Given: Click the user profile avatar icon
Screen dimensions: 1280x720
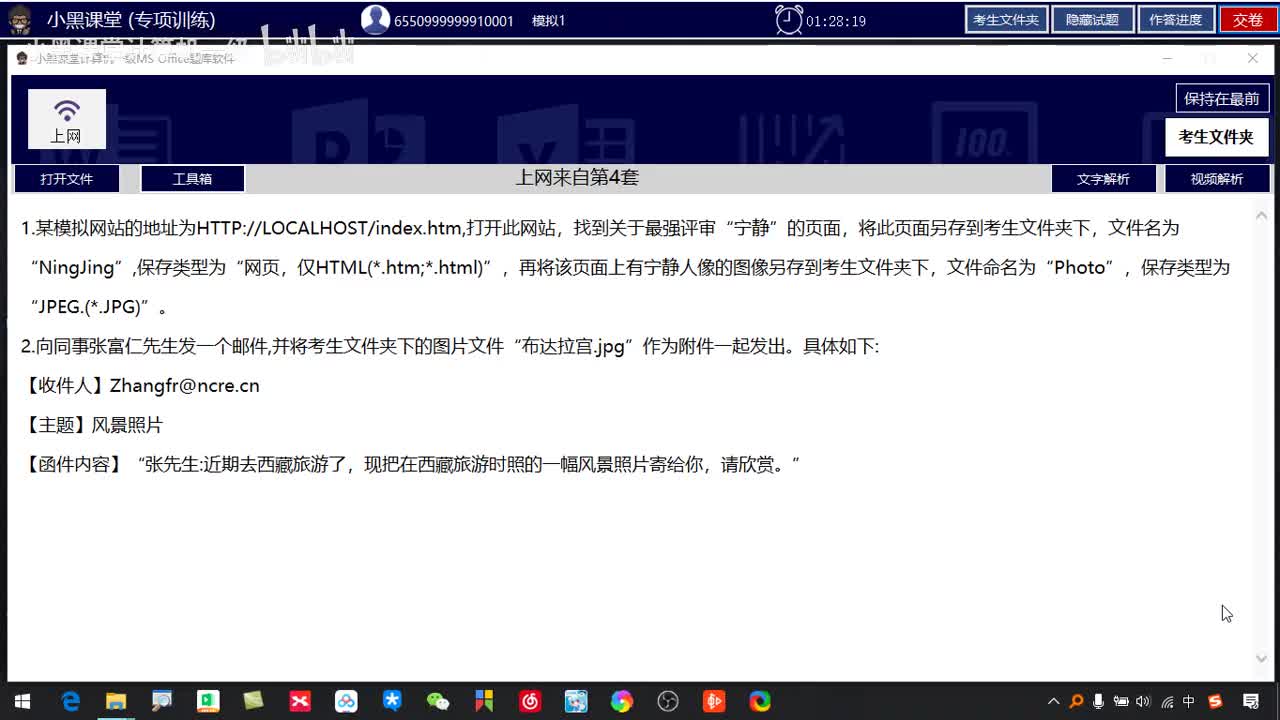Looking at the screenshot, I should pyautogui.click(x=375, y=19).
